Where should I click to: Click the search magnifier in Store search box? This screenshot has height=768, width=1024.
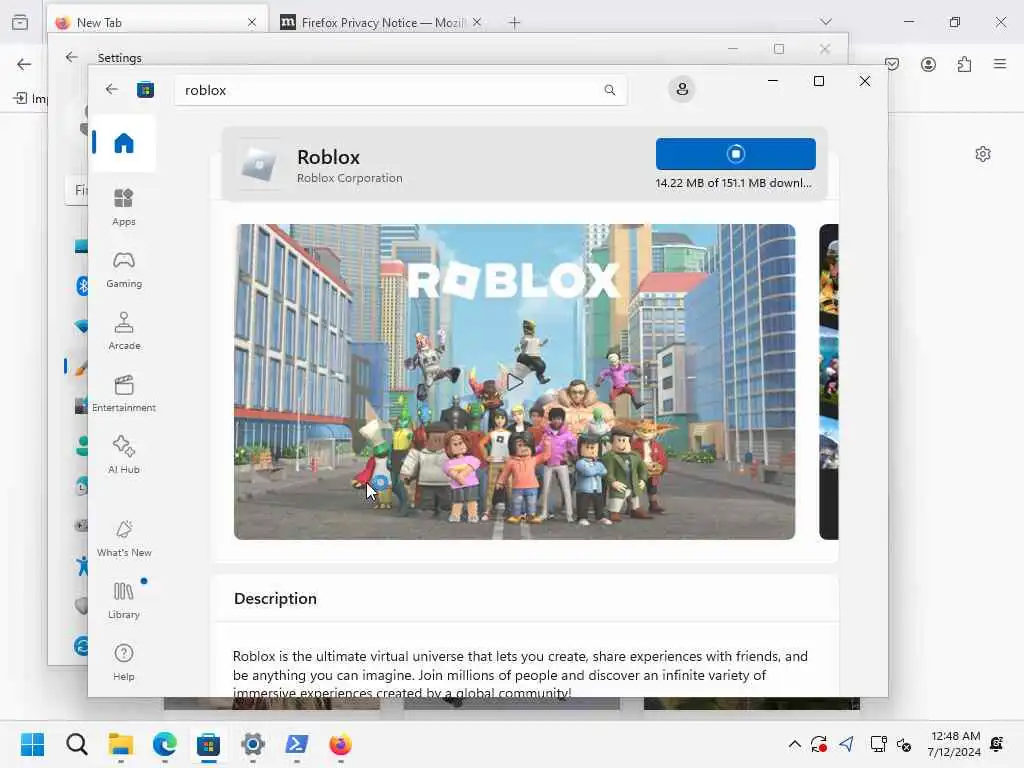tap(609, 90)
